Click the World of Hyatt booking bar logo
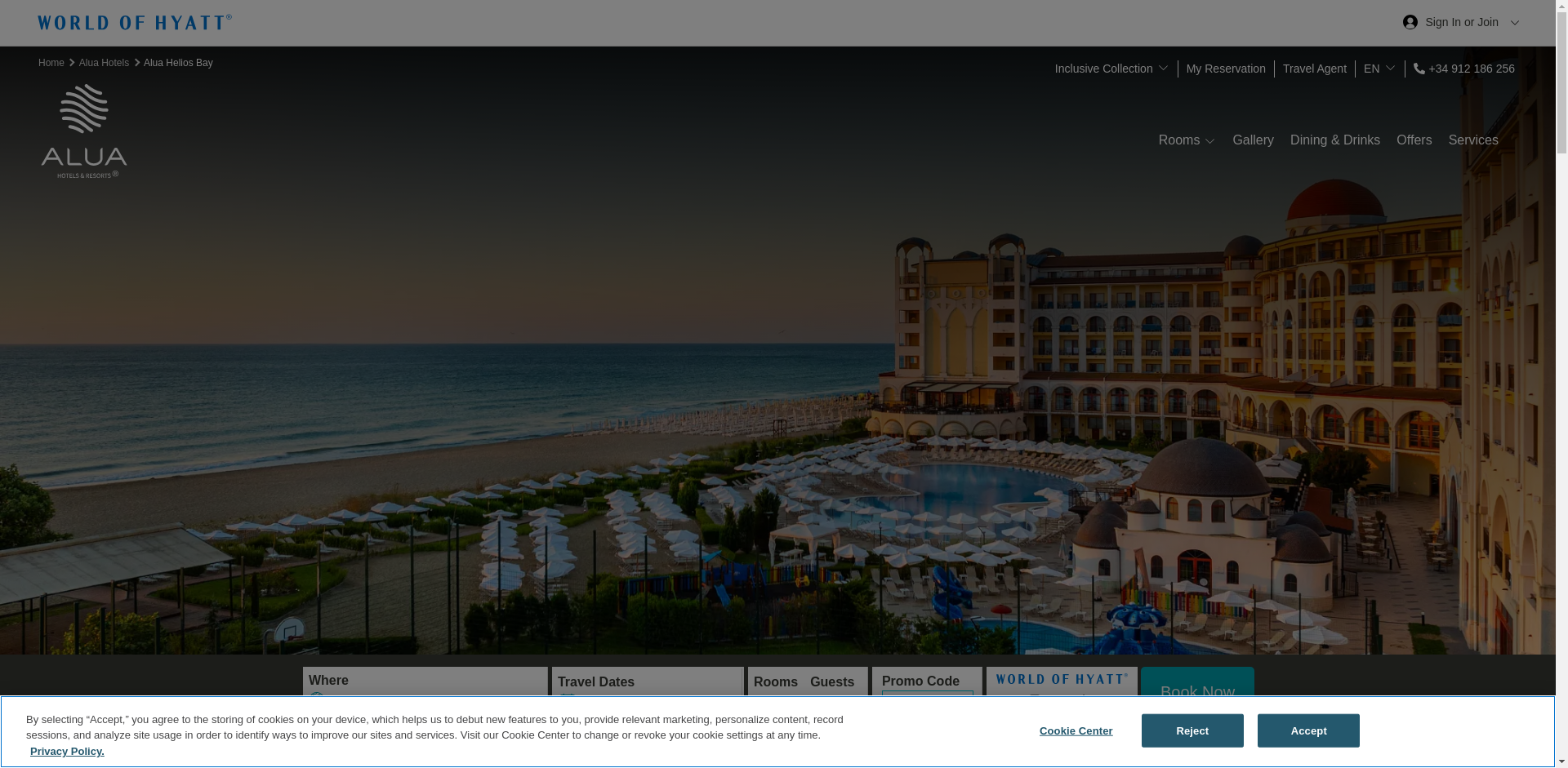 [x=1061, y=679]
